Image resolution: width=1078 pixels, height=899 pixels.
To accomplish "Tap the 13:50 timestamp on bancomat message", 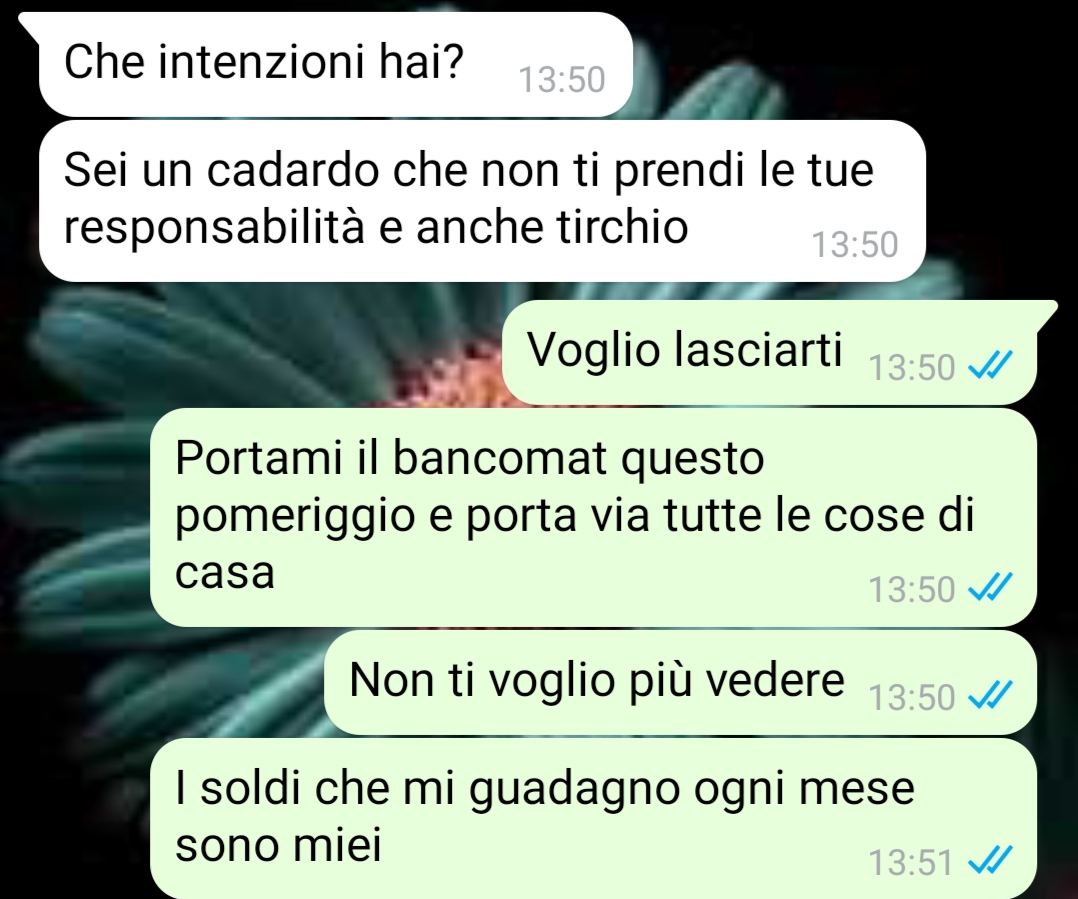I will tap(912, 590).
